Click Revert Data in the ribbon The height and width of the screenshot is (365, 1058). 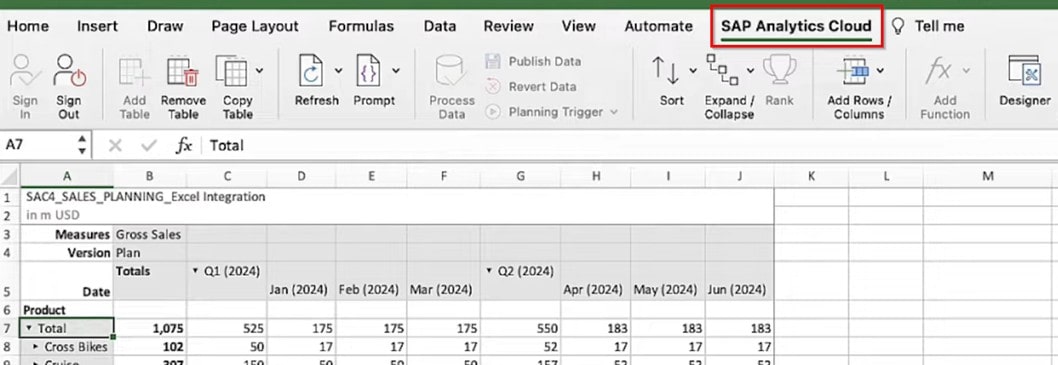click(532, 86)
